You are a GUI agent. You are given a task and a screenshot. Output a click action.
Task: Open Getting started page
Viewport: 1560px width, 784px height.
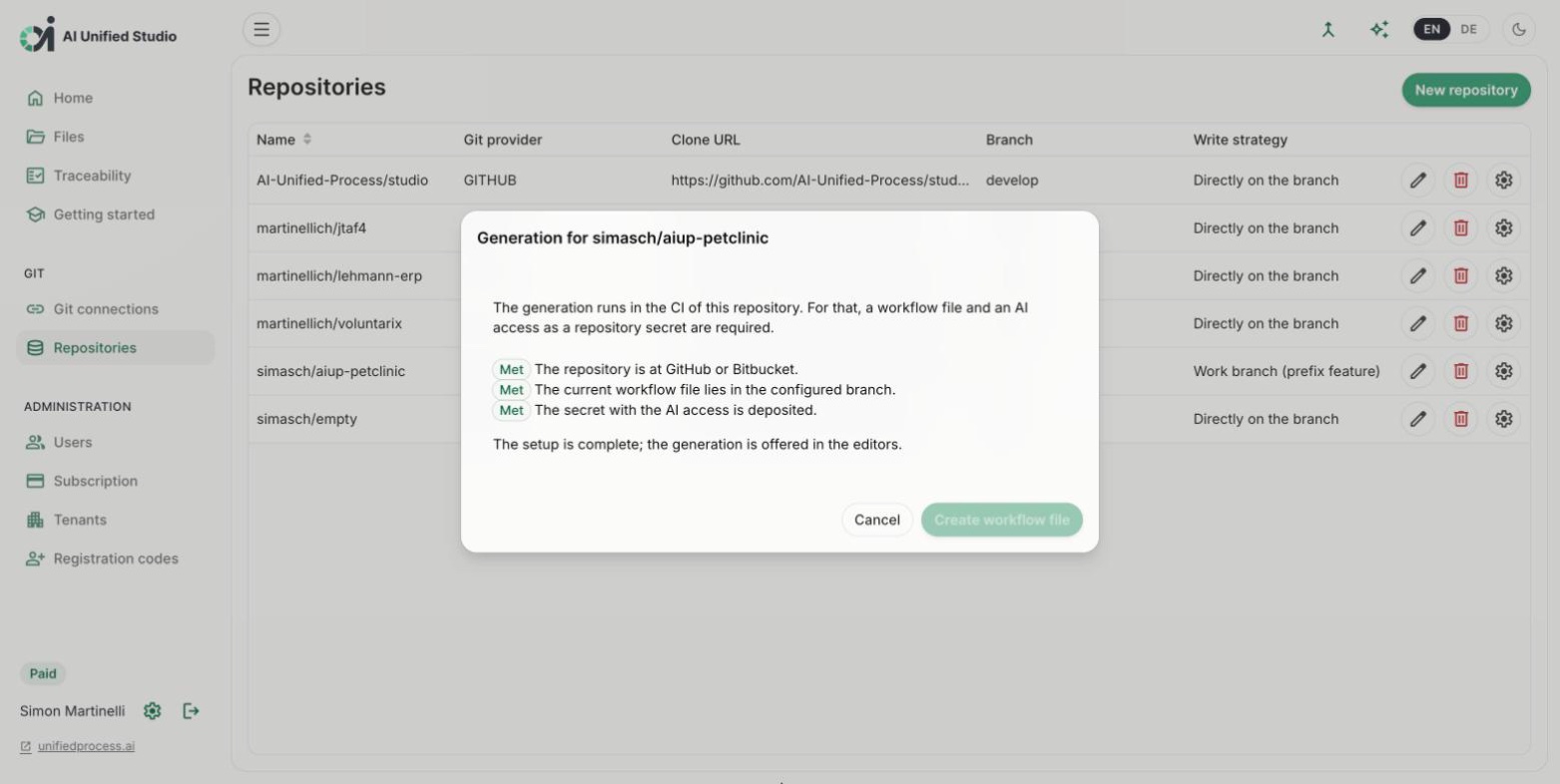(115, 214)
